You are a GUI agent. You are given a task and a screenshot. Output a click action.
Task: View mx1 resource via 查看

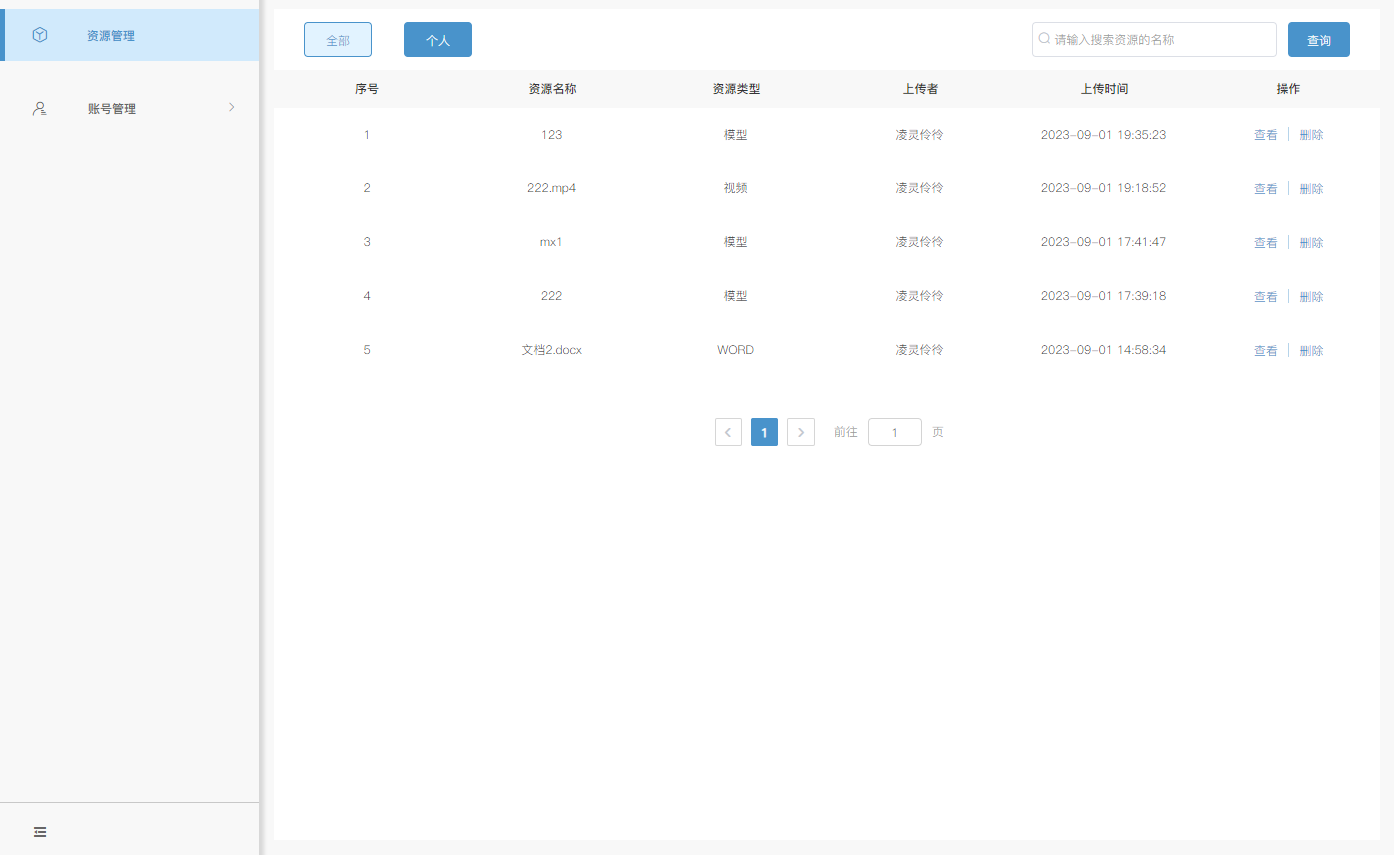tap(1266, 243)
